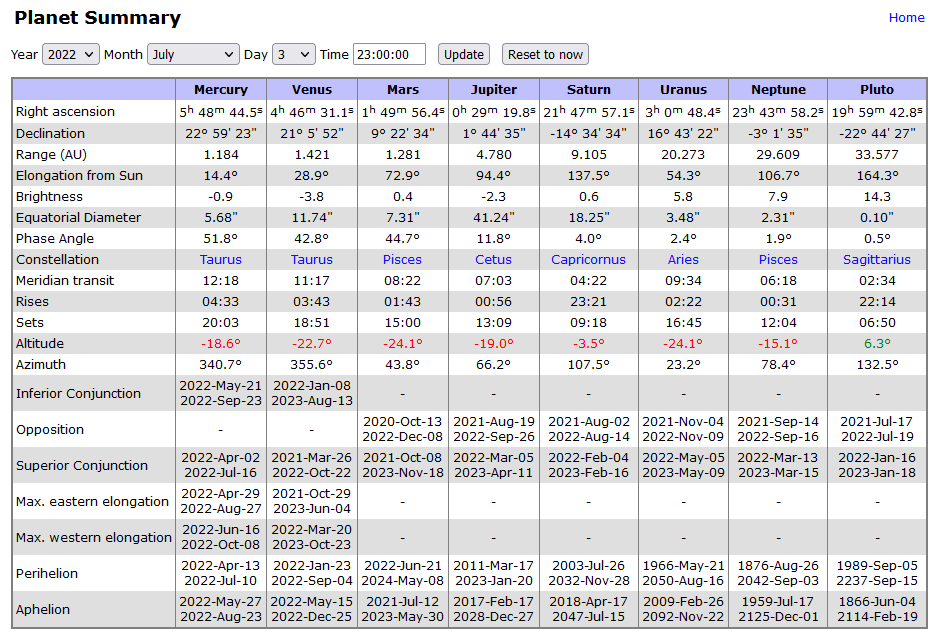943x635 pixels.
Task: Click Pluto's azimuth value 132.5°
Action: click(x=877, y=364)
